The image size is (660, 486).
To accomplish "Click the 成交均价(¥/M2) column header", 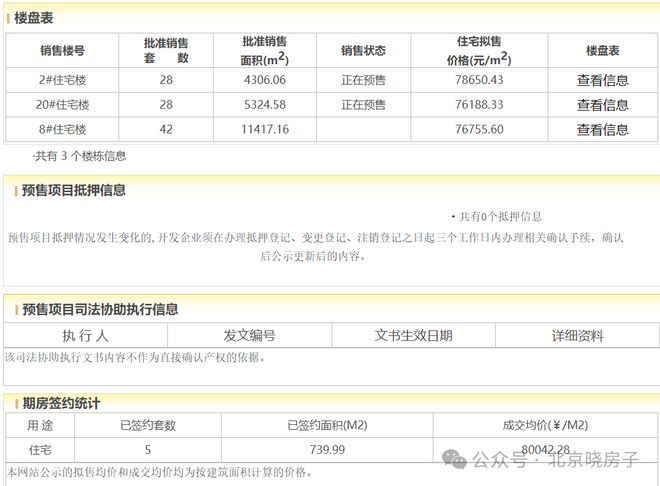I will tap(545, 425).
